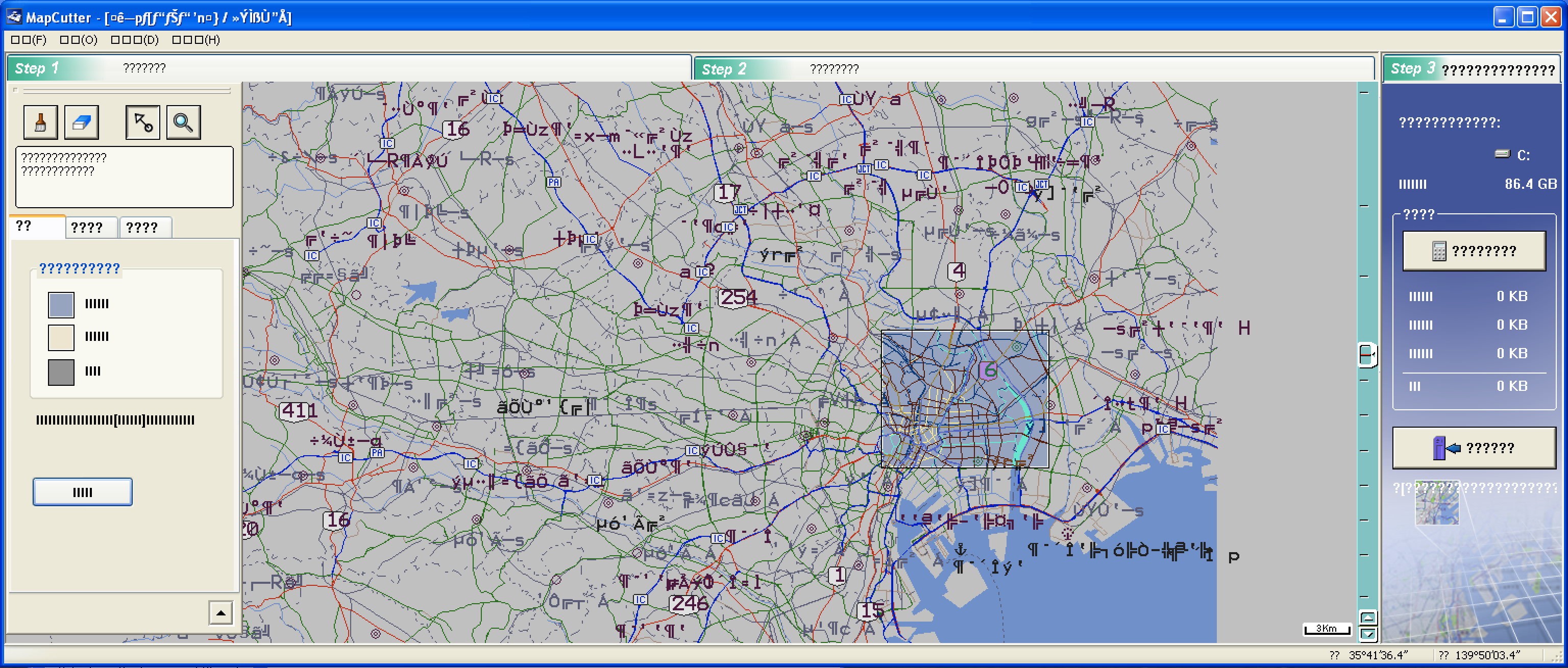
Task: Click the C: drive icon
Action: (1502, 154)
